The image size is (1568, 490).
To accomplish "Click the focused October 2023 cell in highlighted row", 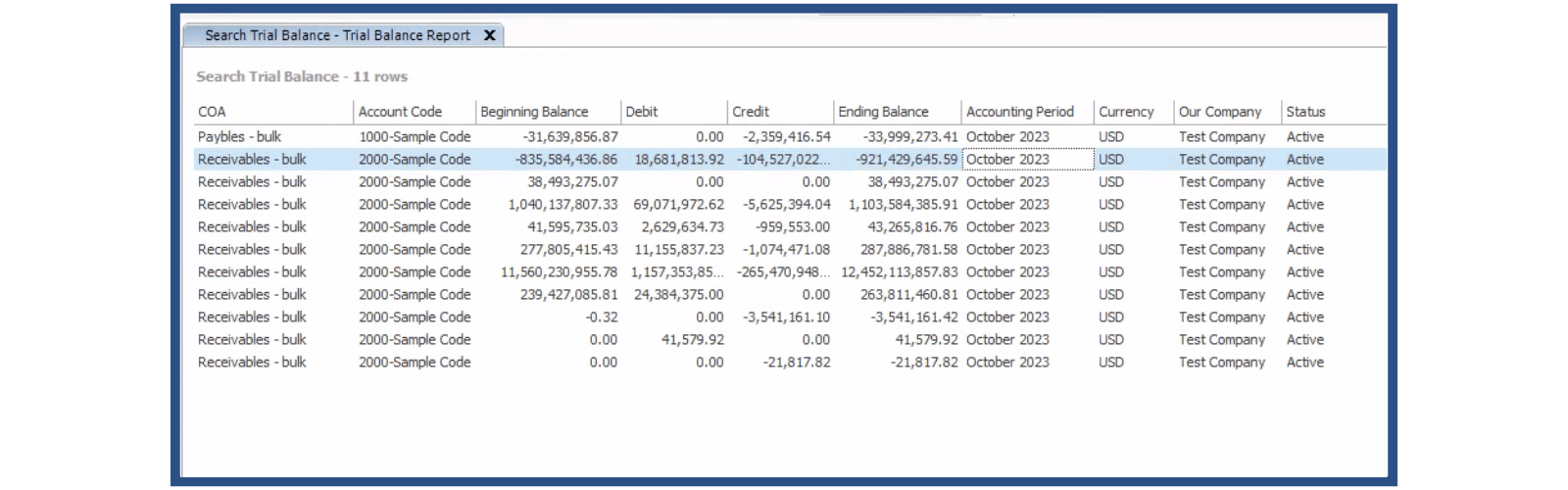I will [1028, 160].
